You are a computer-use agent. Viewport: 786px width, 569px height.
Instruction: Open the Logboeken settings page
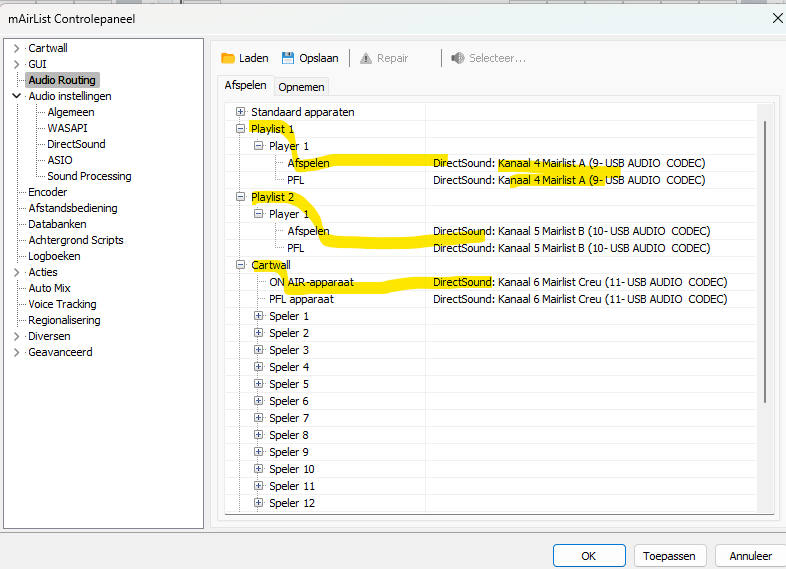[54, 256]
